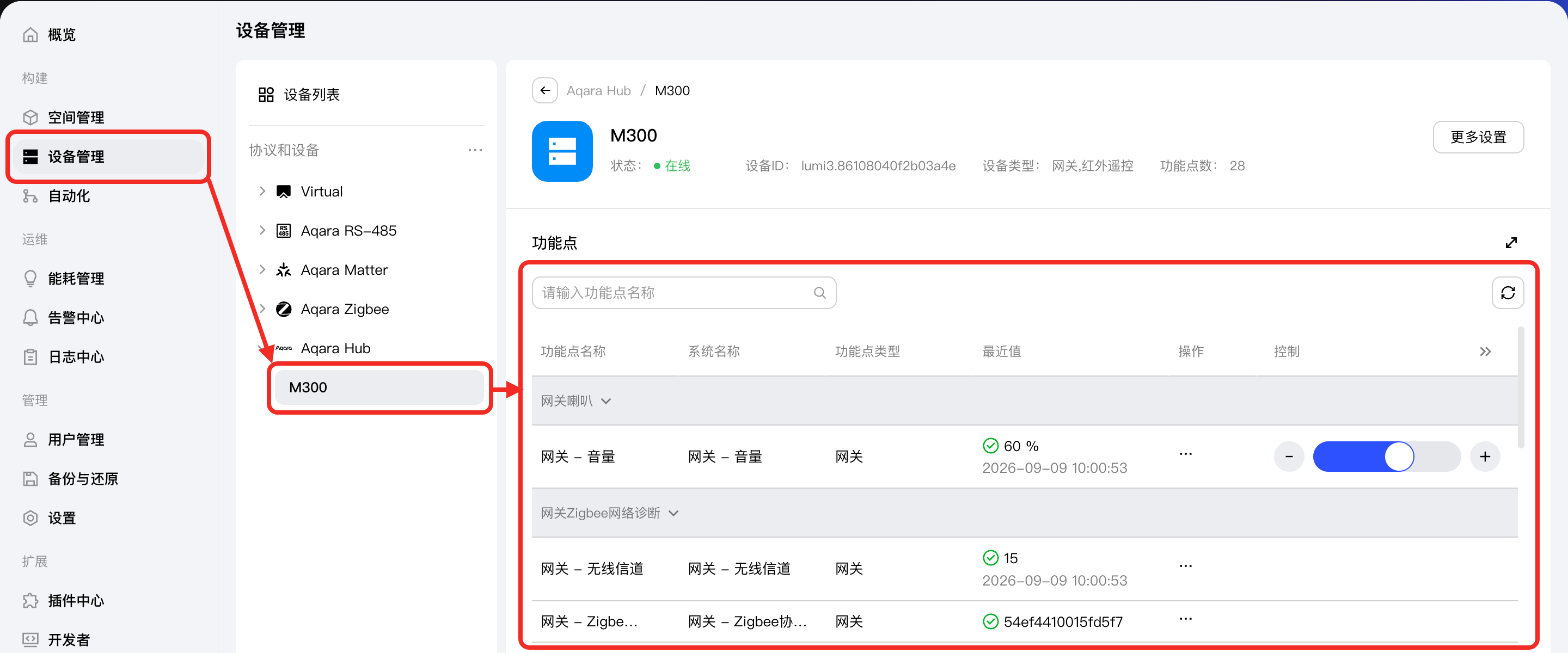Click the 设置 gear icon
Viewport: 1568px width, 653px height.
point(30,518)
